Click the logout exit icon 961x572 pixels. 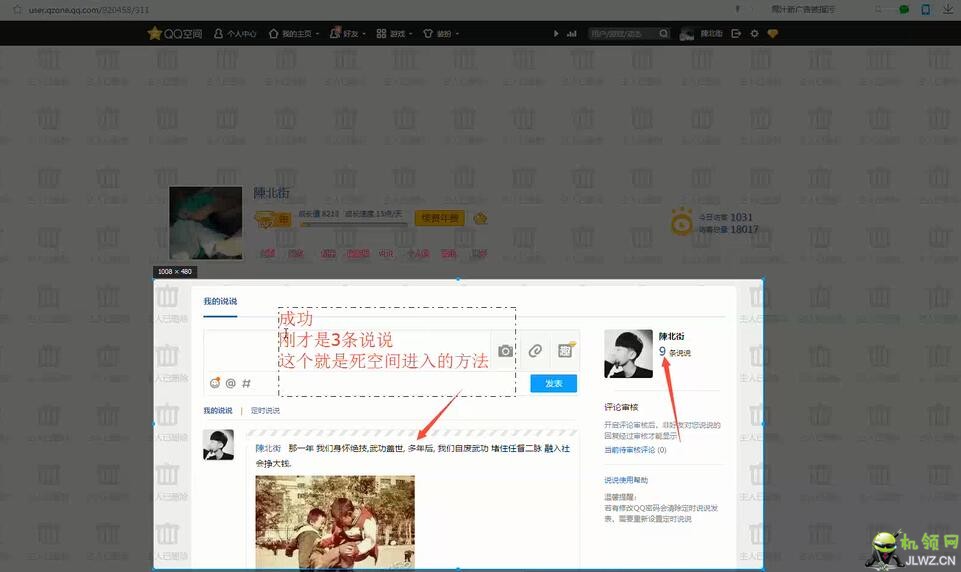pyautogui.click(x=736, y=34)
